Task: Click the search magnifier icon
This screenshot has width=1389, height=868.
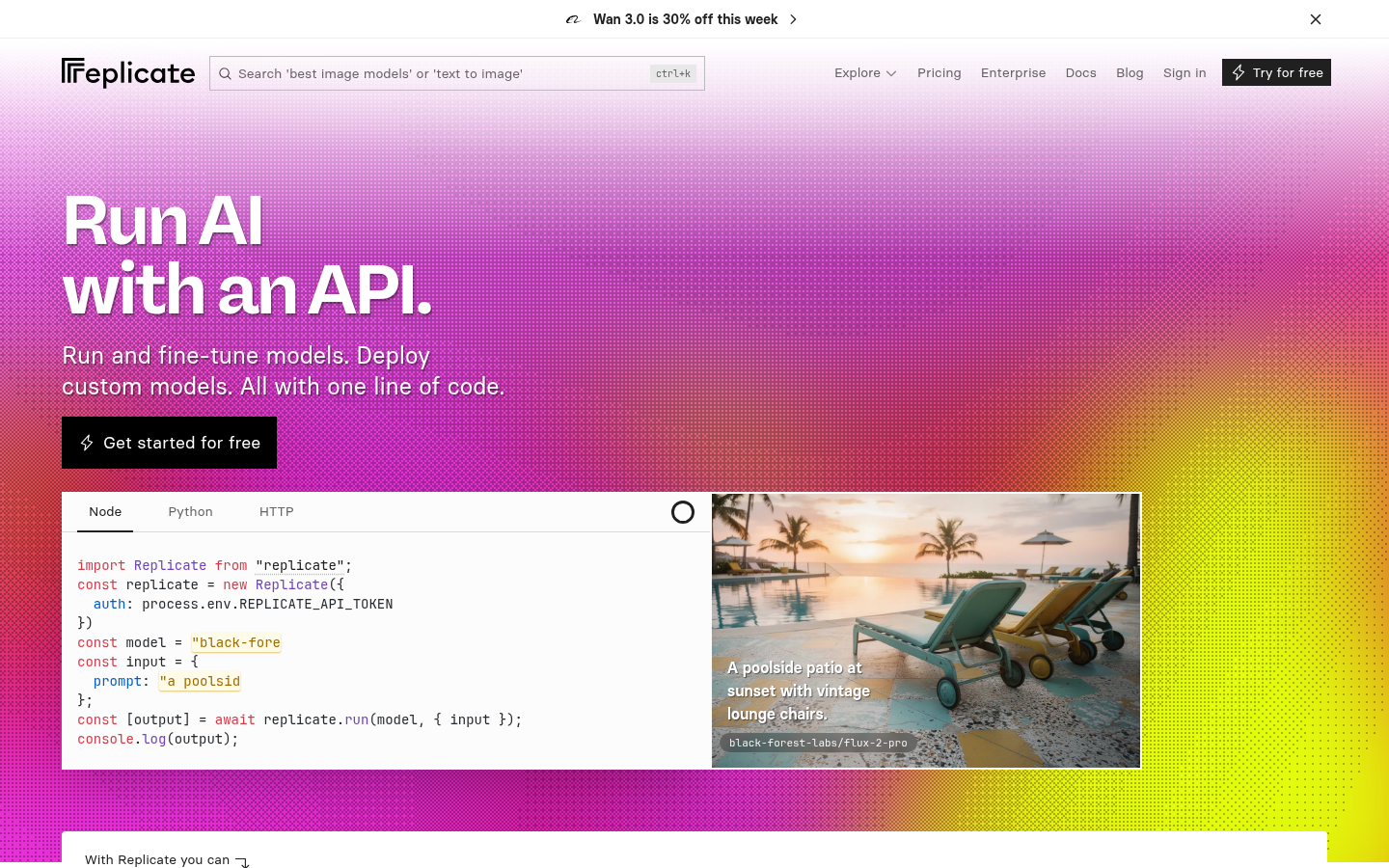Action: pyautogui.click(x=225, y=73)
